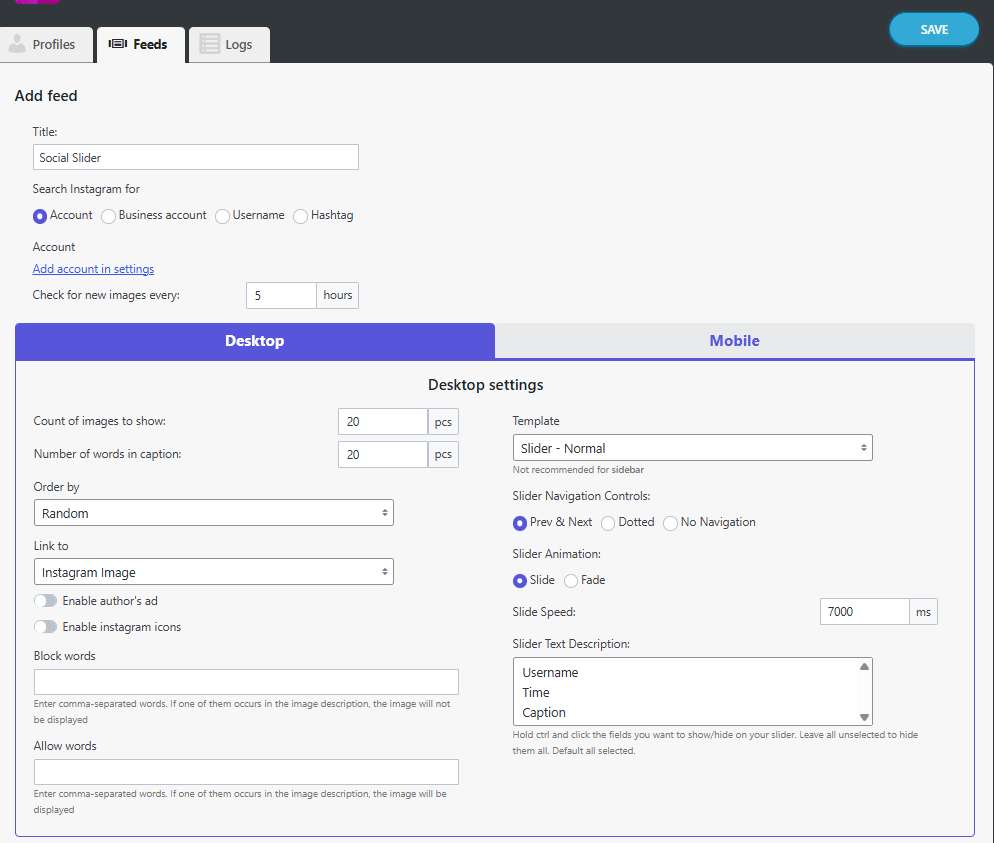Switch to the Mobile tab
The height and width of the screenshot is (843, 994).
(734, 341)
